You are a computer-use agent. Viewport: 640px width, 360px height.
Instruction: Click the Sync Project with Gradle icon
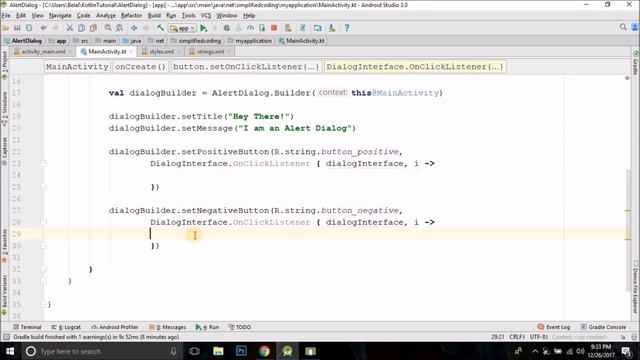pyautogui.click(x=303, y=28)
